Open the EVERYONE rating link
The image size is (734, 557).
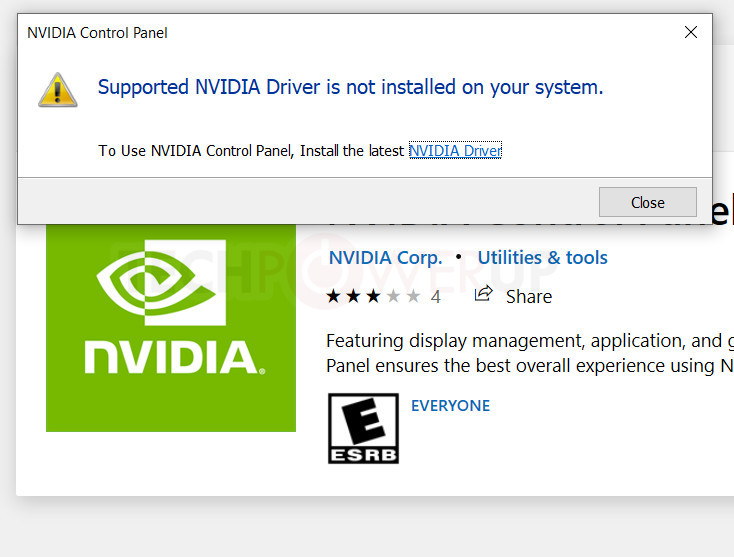pos(450,406)
